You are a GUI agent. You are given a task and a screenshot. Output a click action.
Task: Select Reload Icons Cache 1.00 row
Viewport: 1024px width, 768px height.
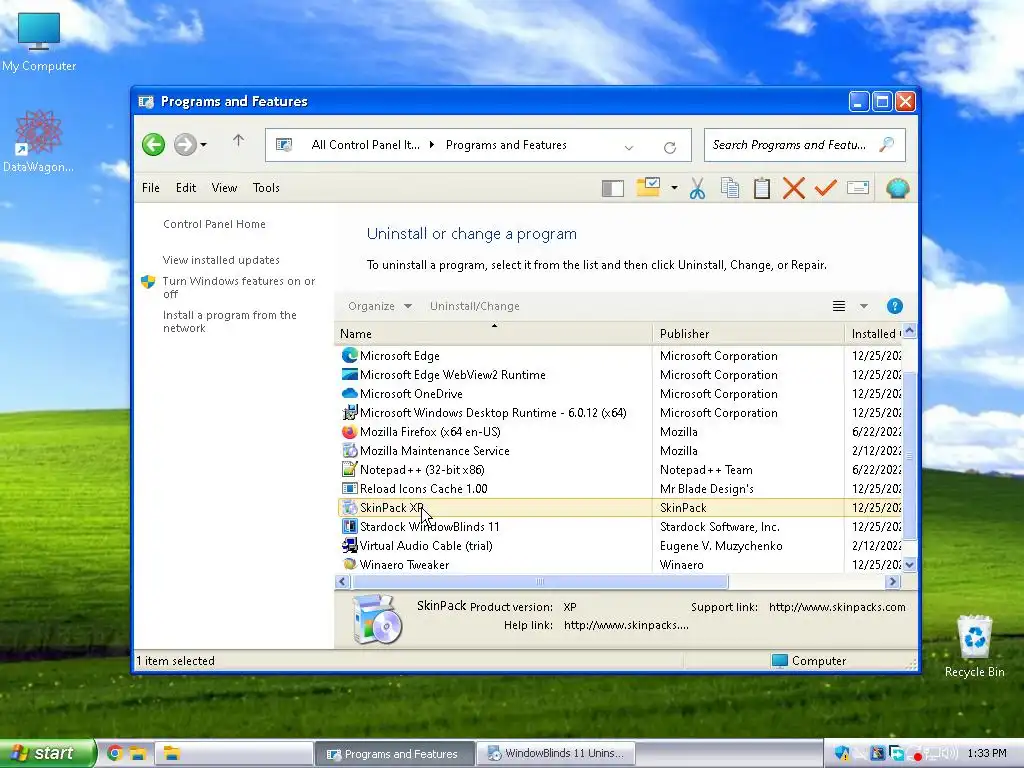tap(619, 488)
